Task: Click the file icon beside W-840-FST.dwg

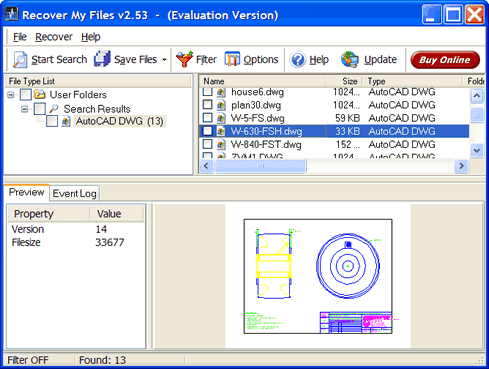Action: (221, 144)
